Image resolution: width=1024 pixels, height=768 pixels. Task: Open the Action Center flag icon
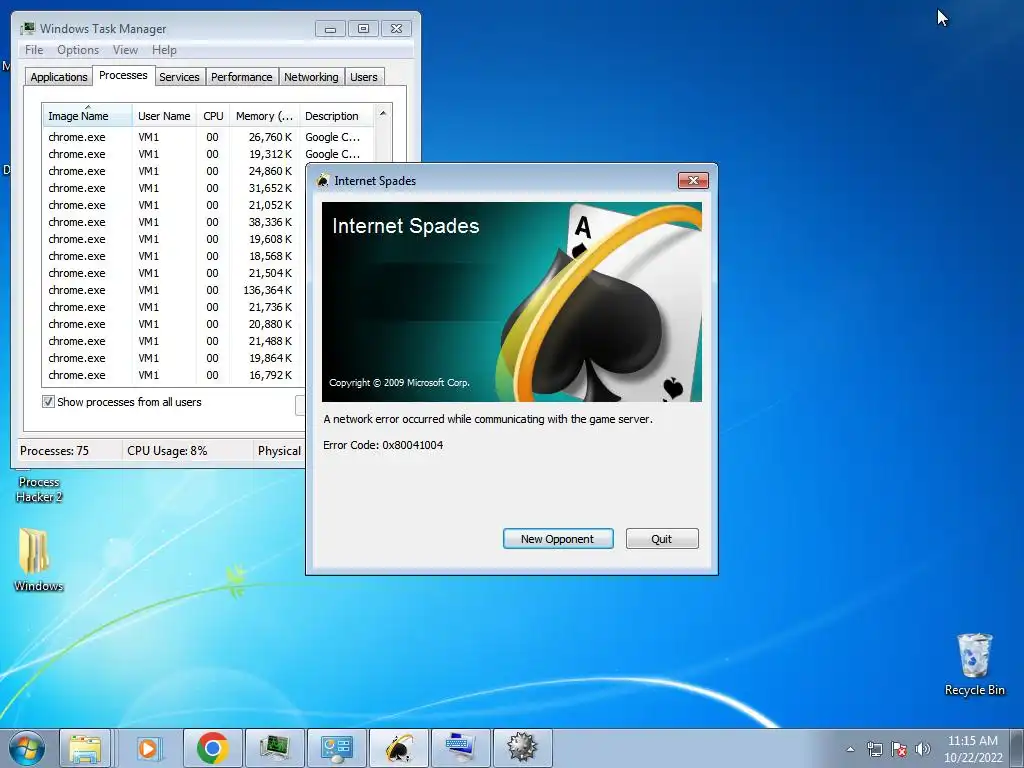pos(899,749)
